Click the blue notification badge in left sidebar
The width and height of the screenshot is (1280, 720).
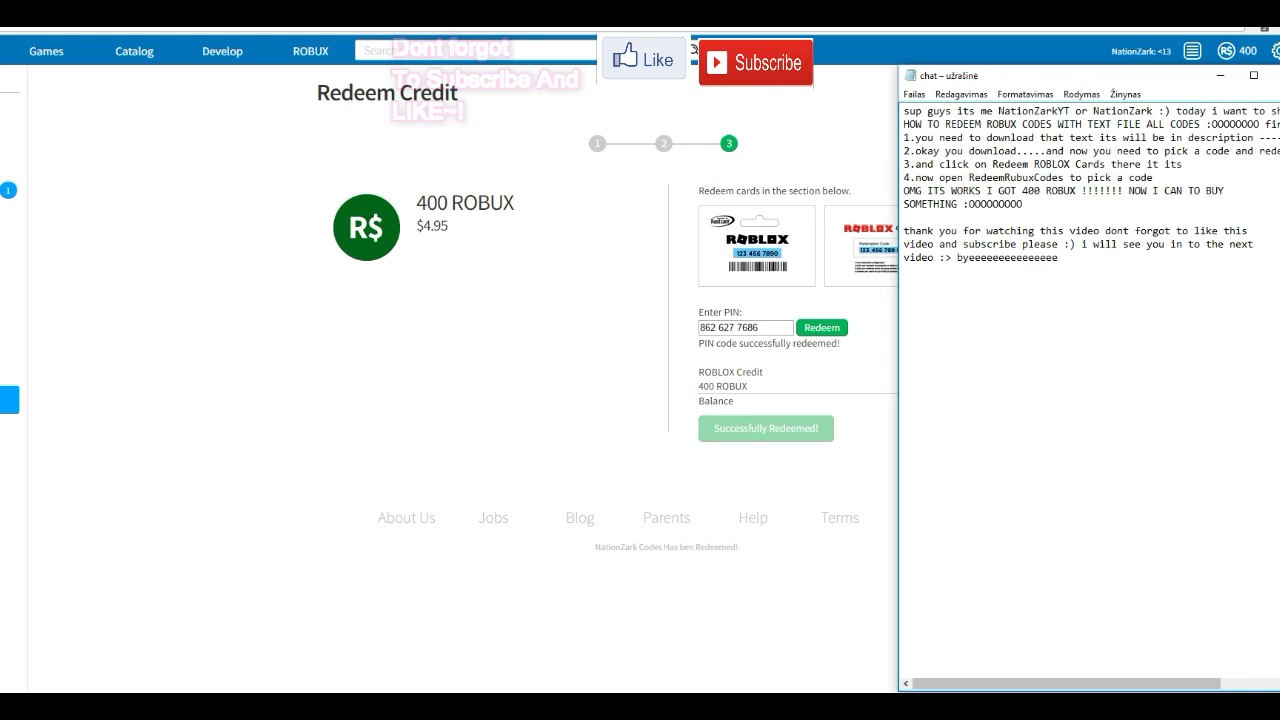[x=8, y=190]
